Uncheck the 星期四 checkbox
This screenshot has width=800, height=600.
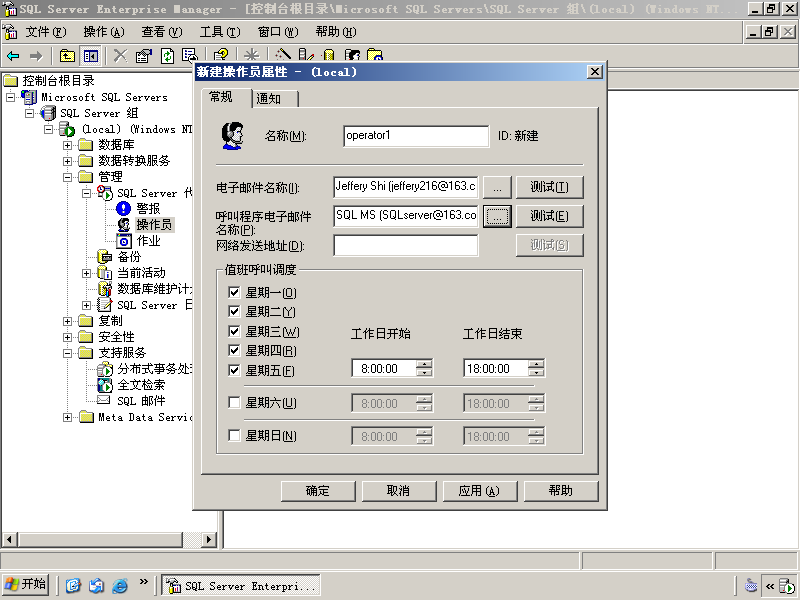pyautogui.click(x=234, y=351)
